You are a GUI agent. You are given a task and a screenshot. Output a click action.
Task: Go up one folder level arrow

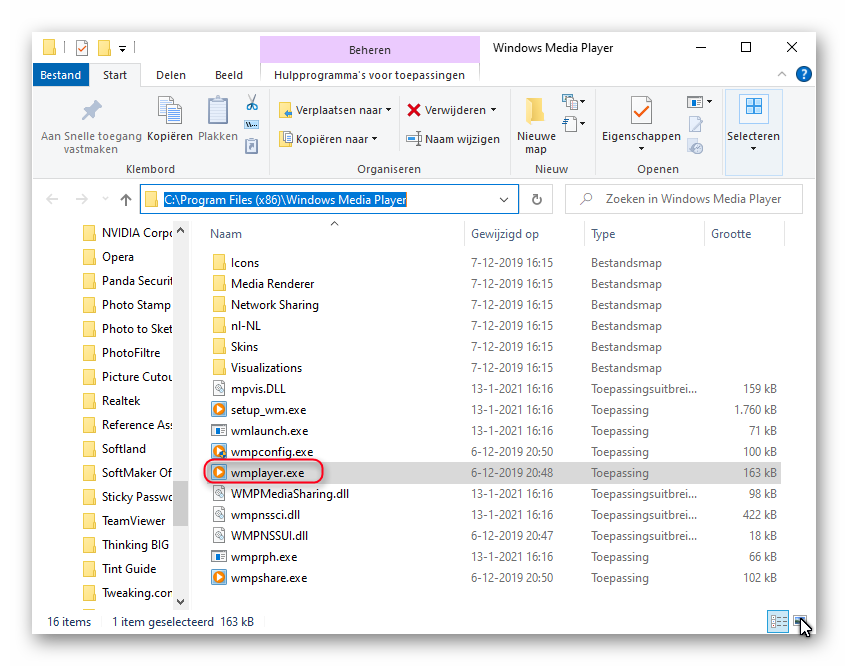[x=125, y=200]
